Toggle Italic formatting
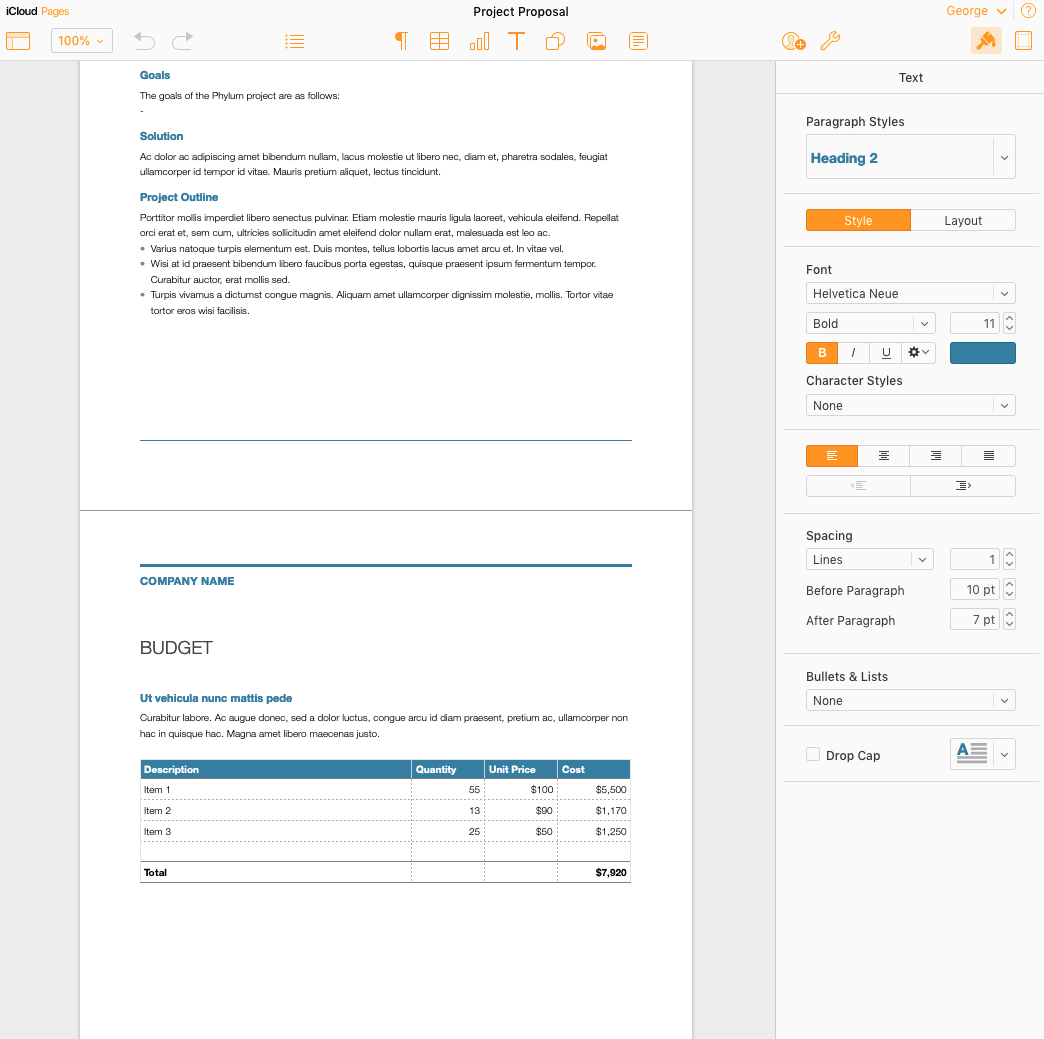 [854, 353]
